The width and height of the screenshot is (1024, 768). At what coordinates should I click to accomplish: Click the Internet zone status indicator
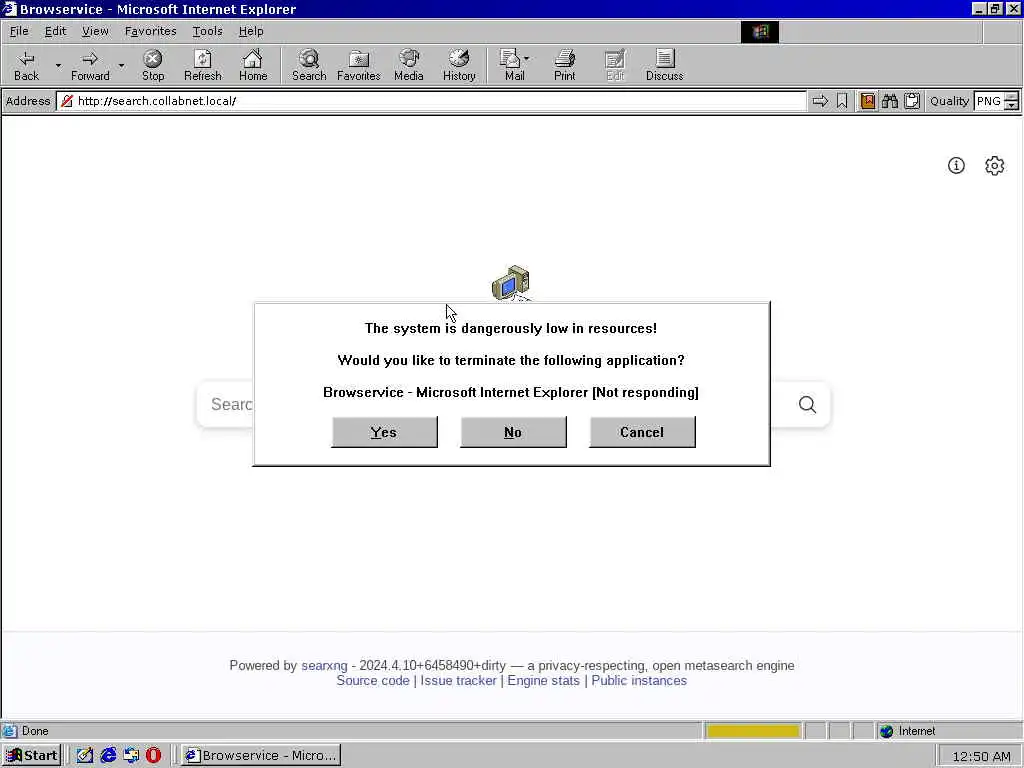(x=908, y=731)
